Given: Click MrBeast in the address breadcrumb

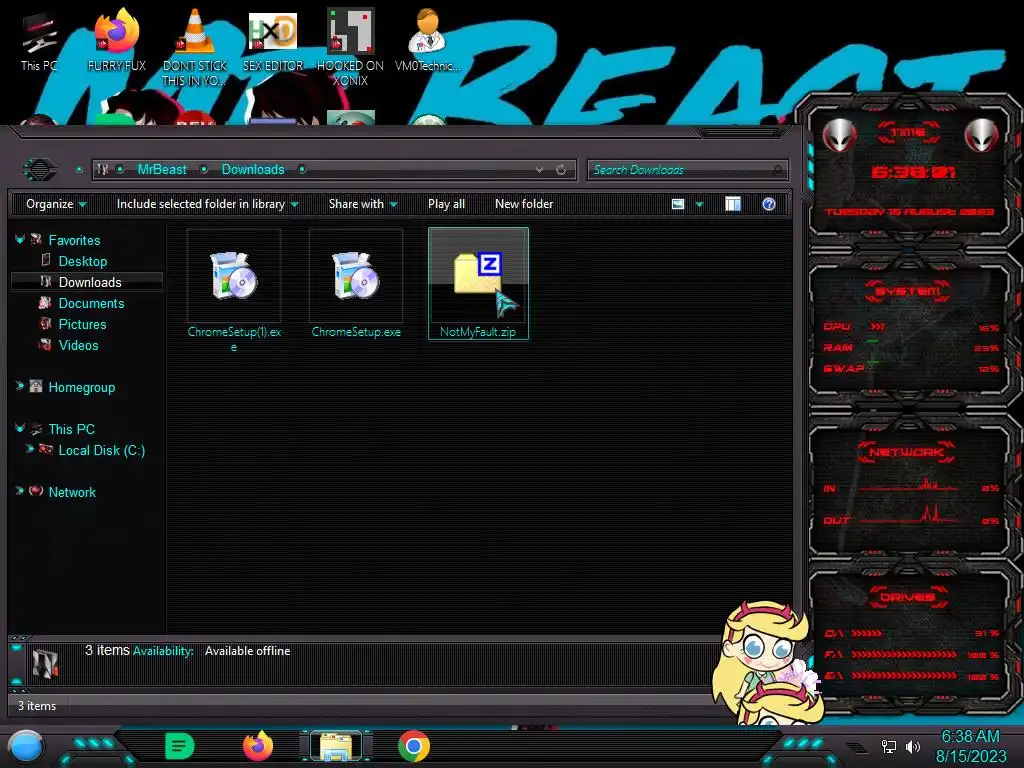Looking at the screenshot, I should (162, 170).
